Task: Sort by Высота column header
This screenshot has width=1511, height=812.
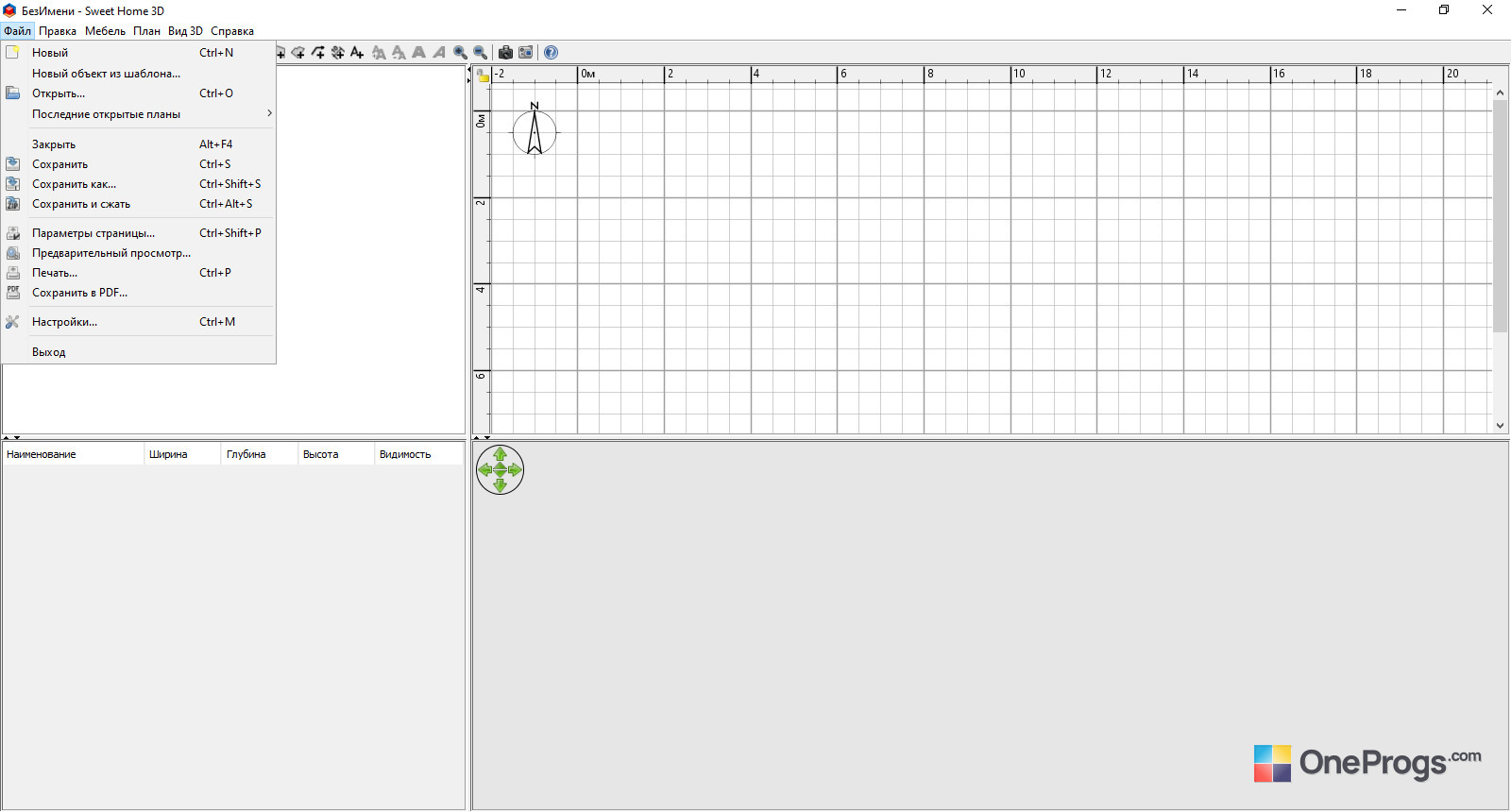Action: pos(336,454)
